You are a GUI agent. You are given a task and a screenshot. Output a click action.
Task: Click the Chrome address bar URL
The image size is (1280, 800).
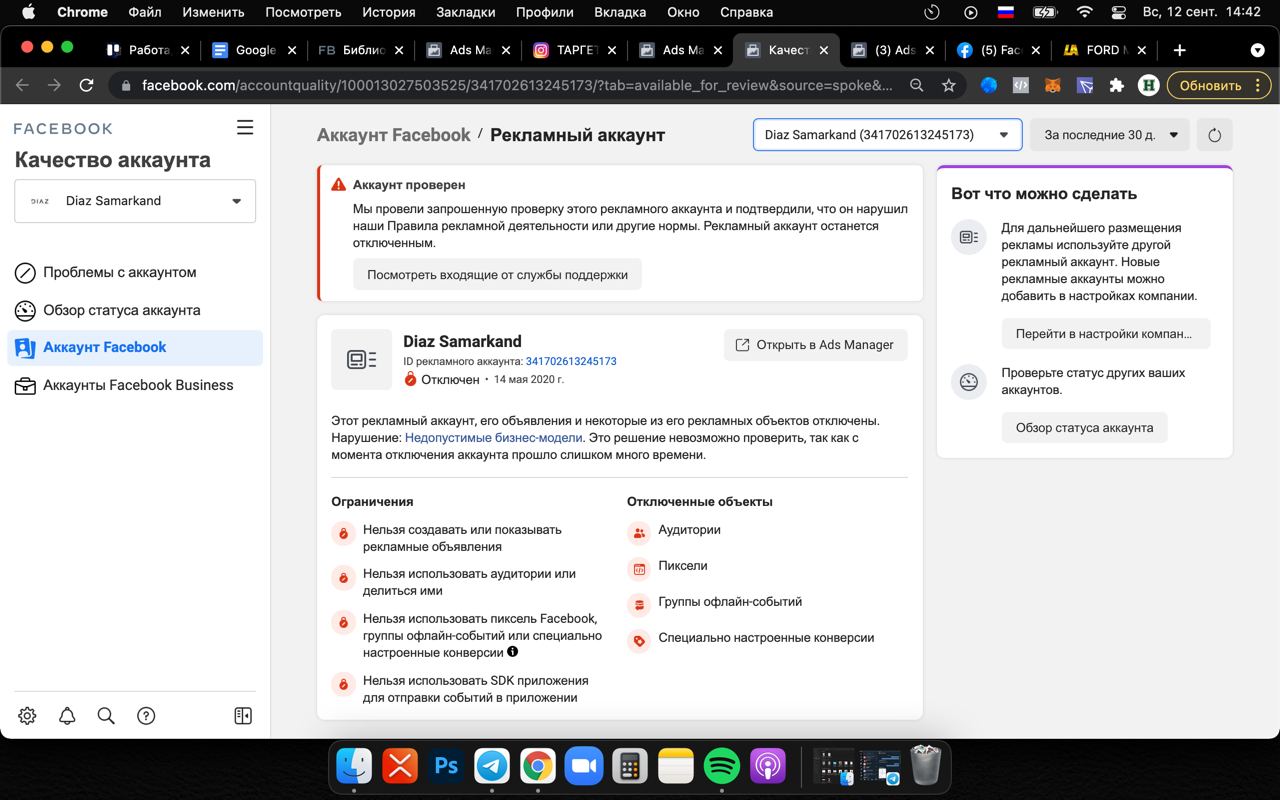tap(517, 86)
